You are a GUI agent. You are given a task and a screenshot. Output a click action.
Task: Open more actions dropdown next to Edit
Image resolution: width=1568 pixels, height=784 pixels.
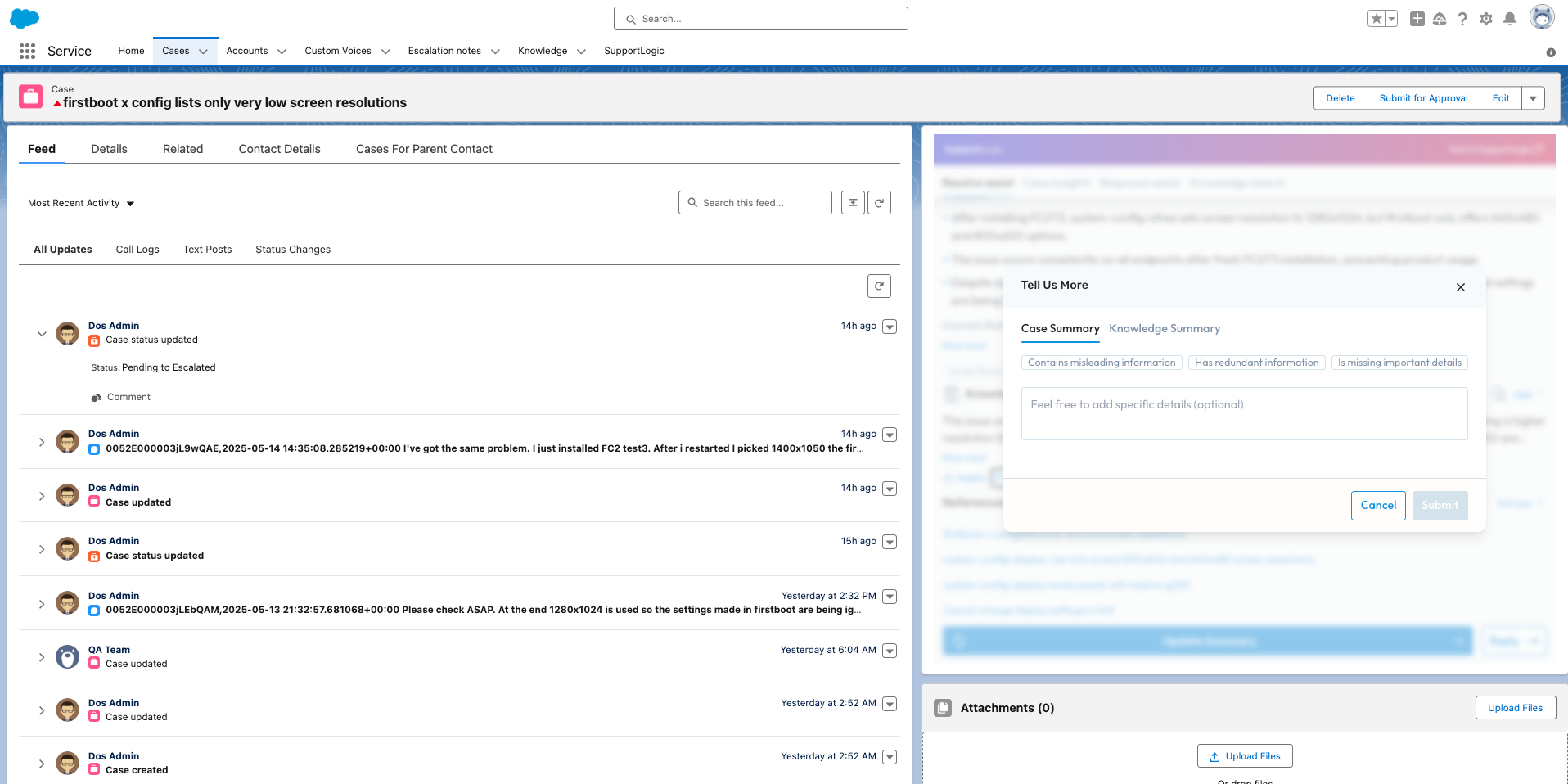point(1533,98)
